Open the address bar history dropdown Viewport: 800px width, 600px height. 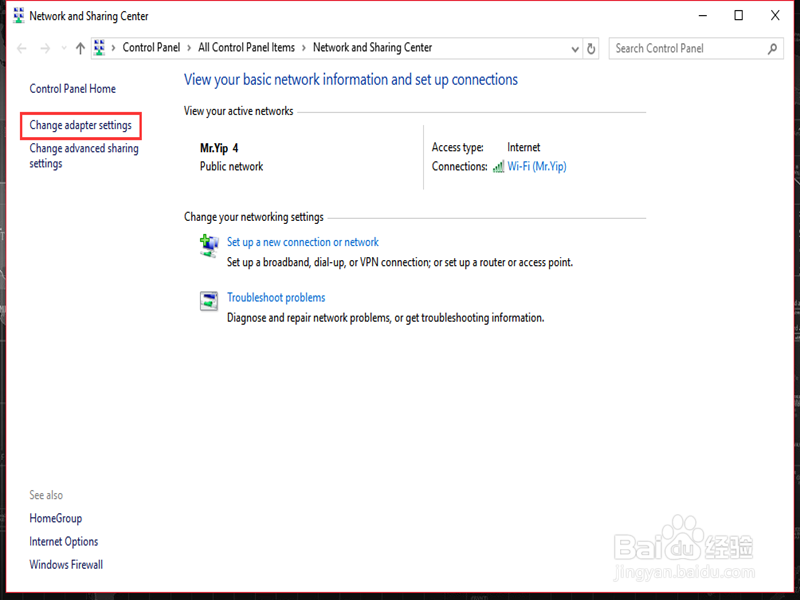click(575, 49)
